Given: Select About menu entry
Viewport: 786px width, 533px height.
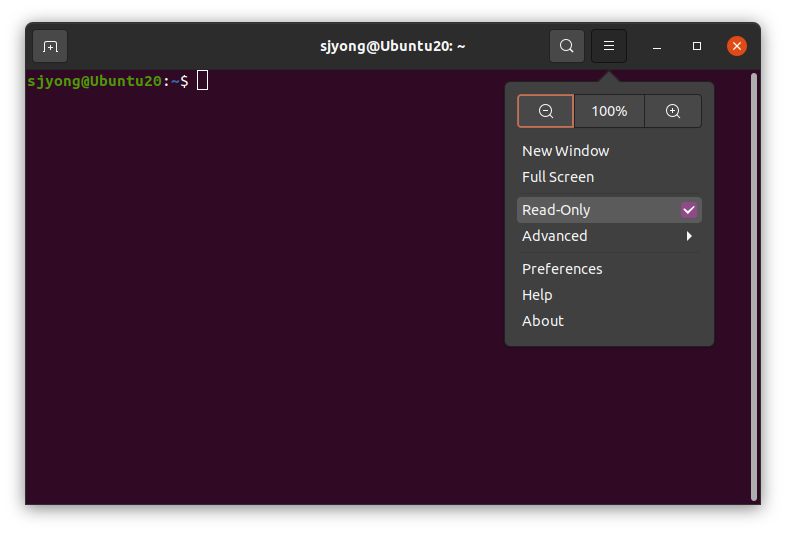Looking at the screenshot, I should click(609, 321).
